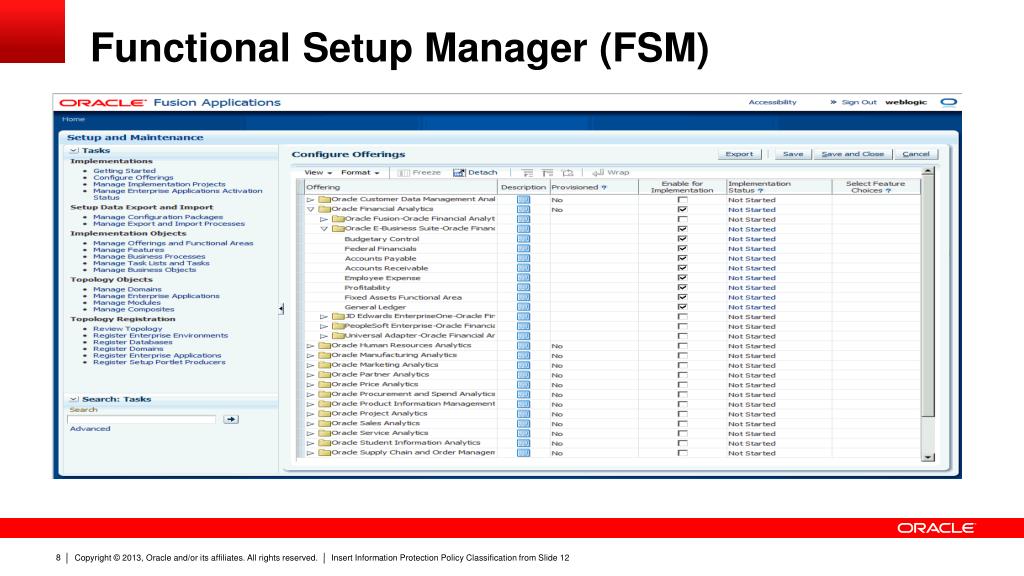Check Oracle Supply Chain and Order Management checkbox

tap(682, 453)
